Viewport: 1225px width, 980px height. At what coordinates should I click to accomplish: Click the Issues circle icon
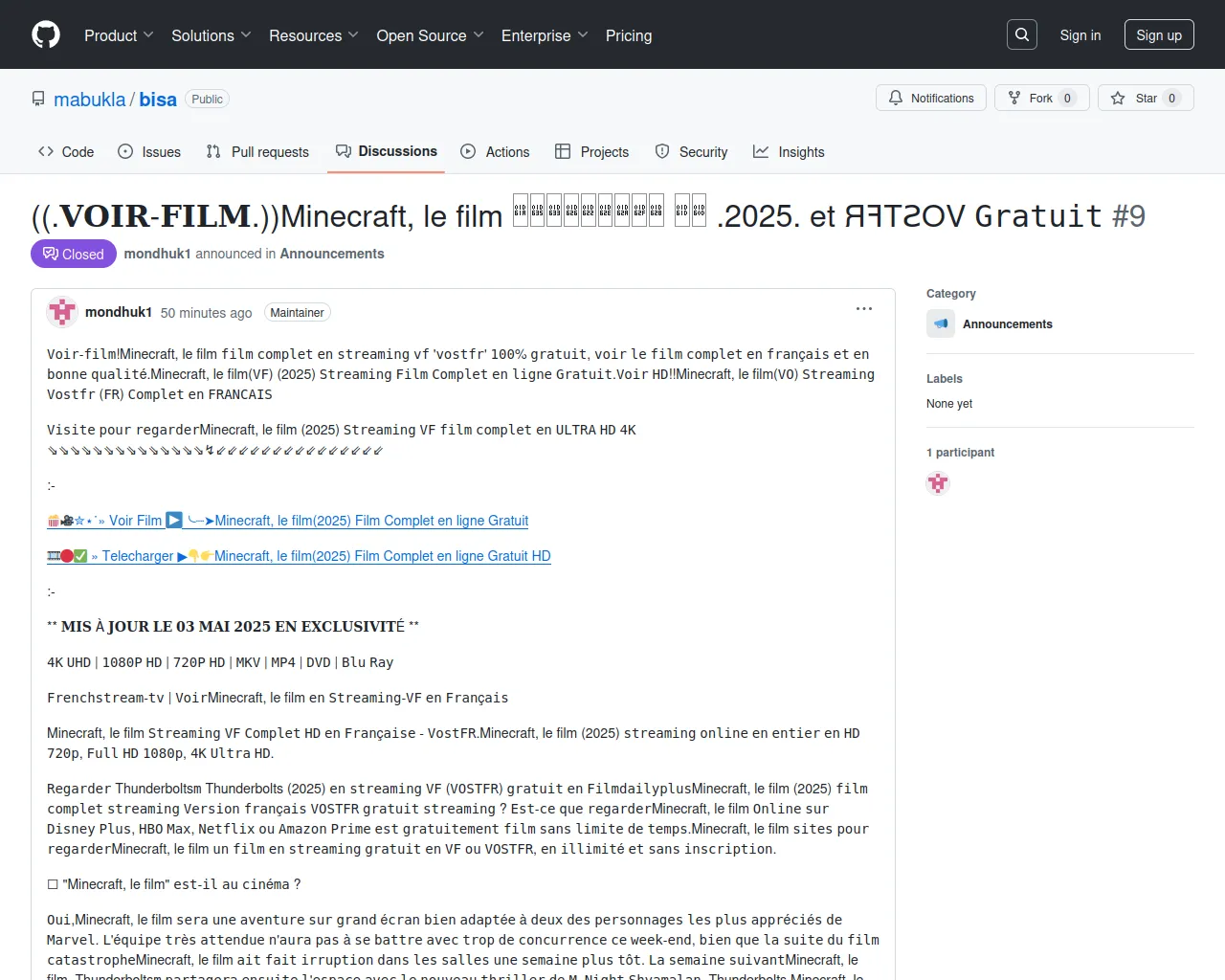point(125,151)
